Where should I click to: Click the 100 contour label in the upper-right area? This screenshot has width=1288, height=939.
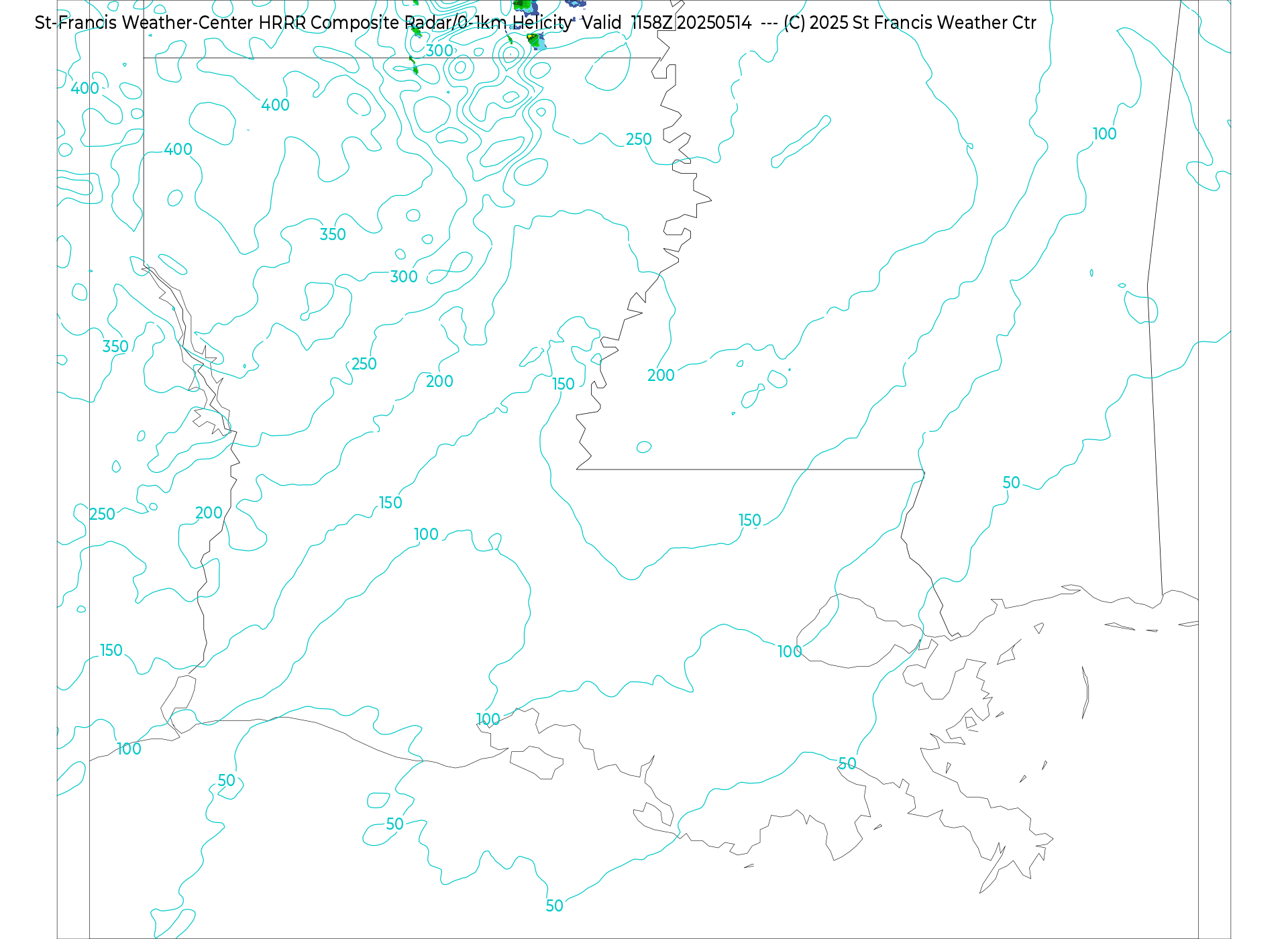[1104, 133]
